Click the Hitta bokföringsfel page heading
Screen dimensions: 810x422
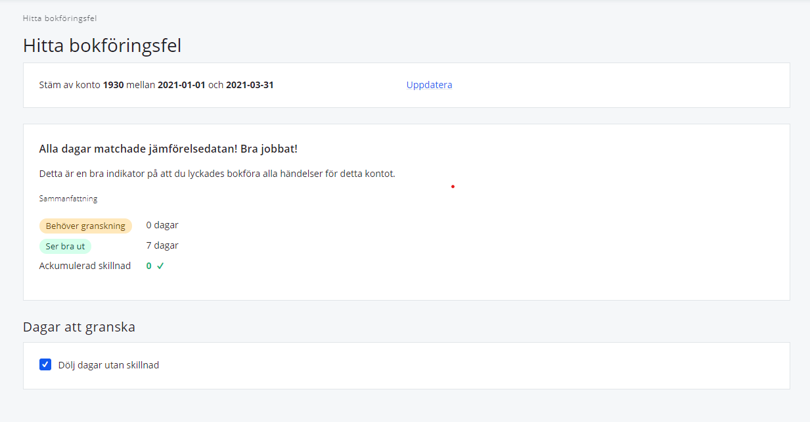[x=101, y=45]
